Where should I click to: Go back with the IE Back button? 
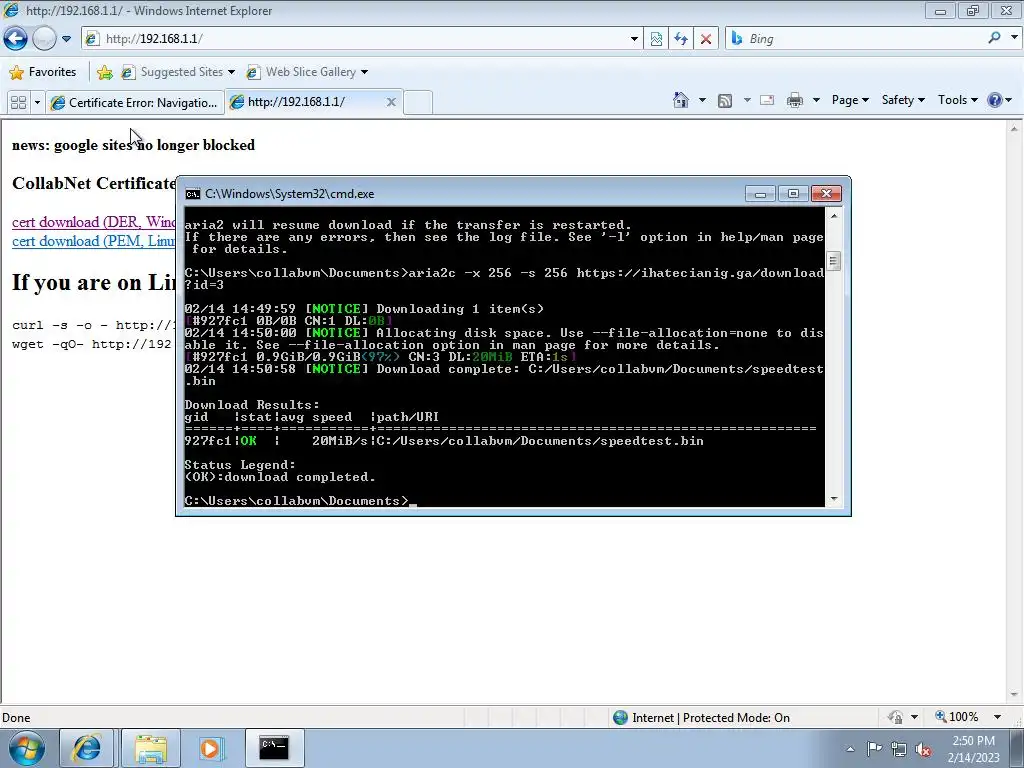(x=15, y=39)
